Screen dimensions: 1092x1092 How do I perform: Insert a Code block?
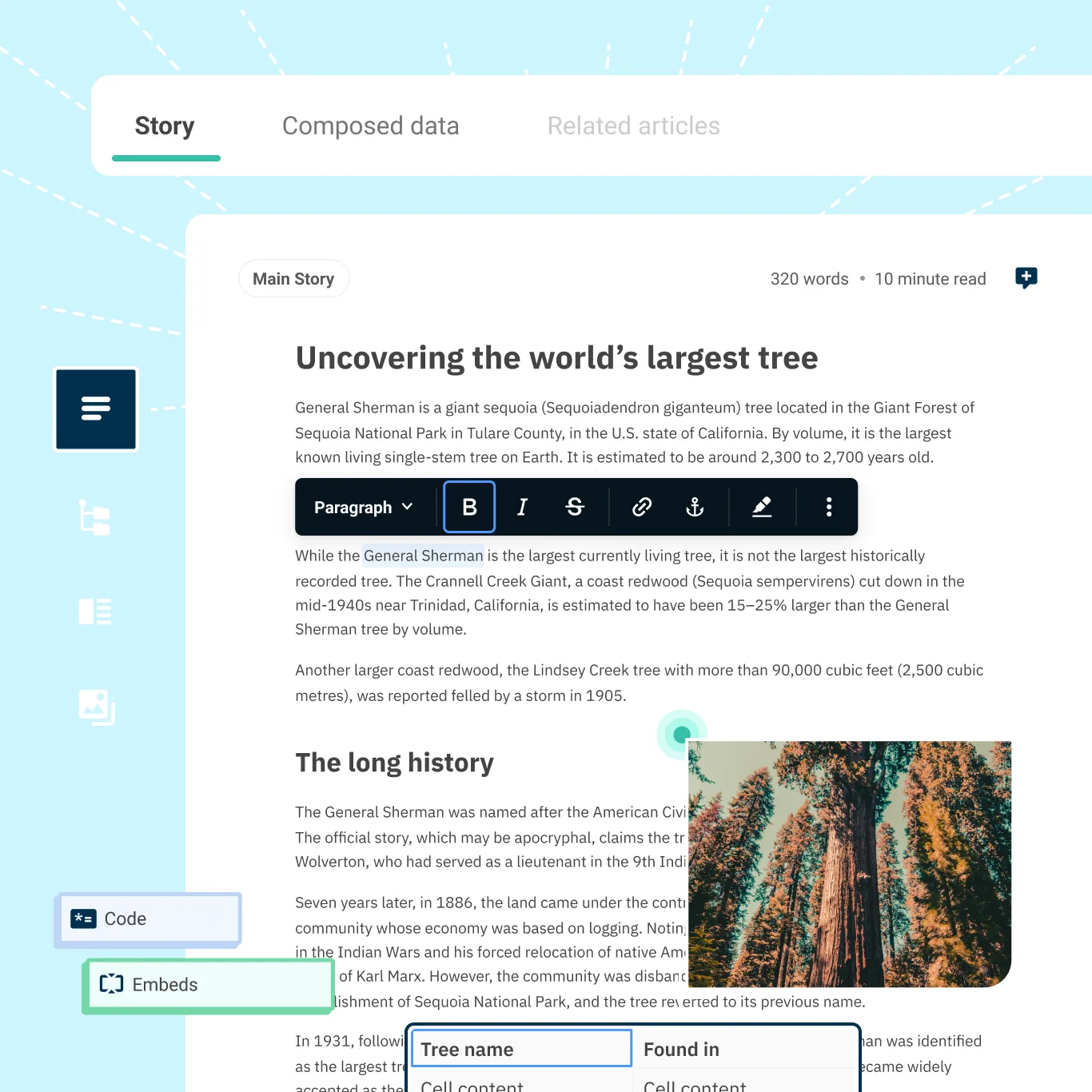click(x=147, y=919)
